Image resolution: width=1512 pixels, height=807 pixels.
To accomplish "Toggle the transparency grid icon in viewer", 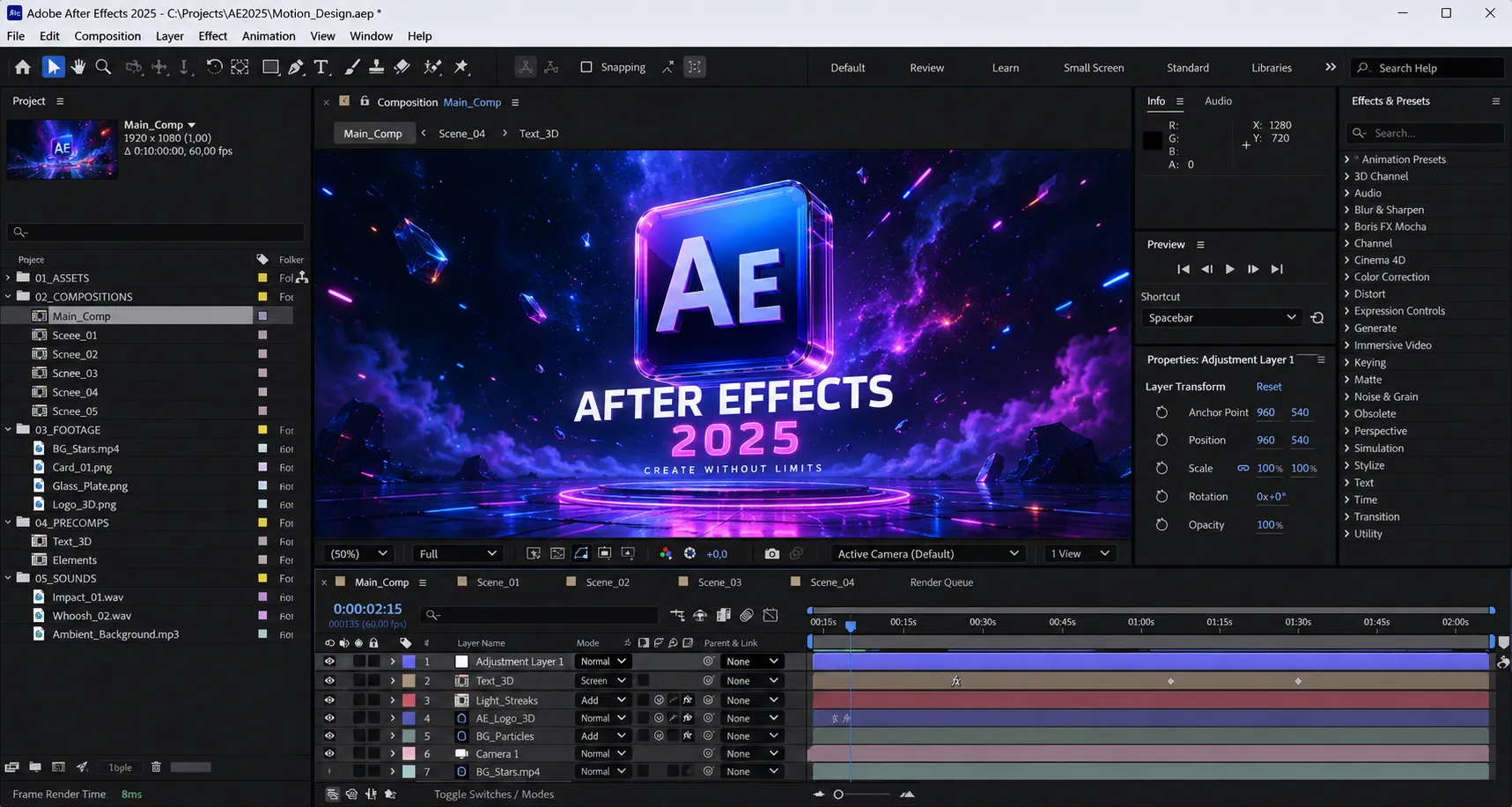I will coord(557,554).
